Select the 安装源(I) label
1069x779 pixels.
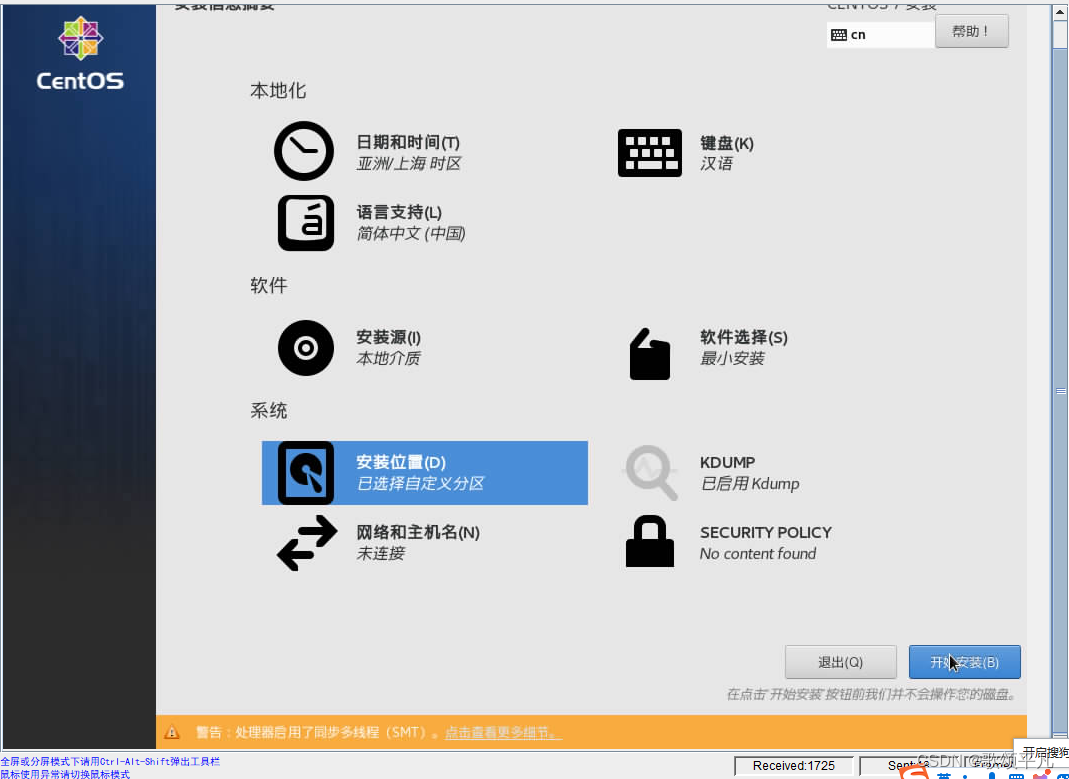[x=389, y=337]
